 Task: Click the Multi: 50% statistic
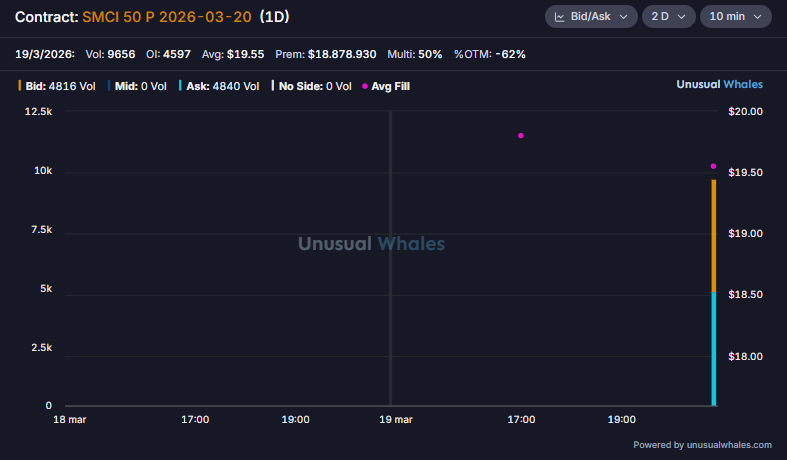[x=415, y=54]
